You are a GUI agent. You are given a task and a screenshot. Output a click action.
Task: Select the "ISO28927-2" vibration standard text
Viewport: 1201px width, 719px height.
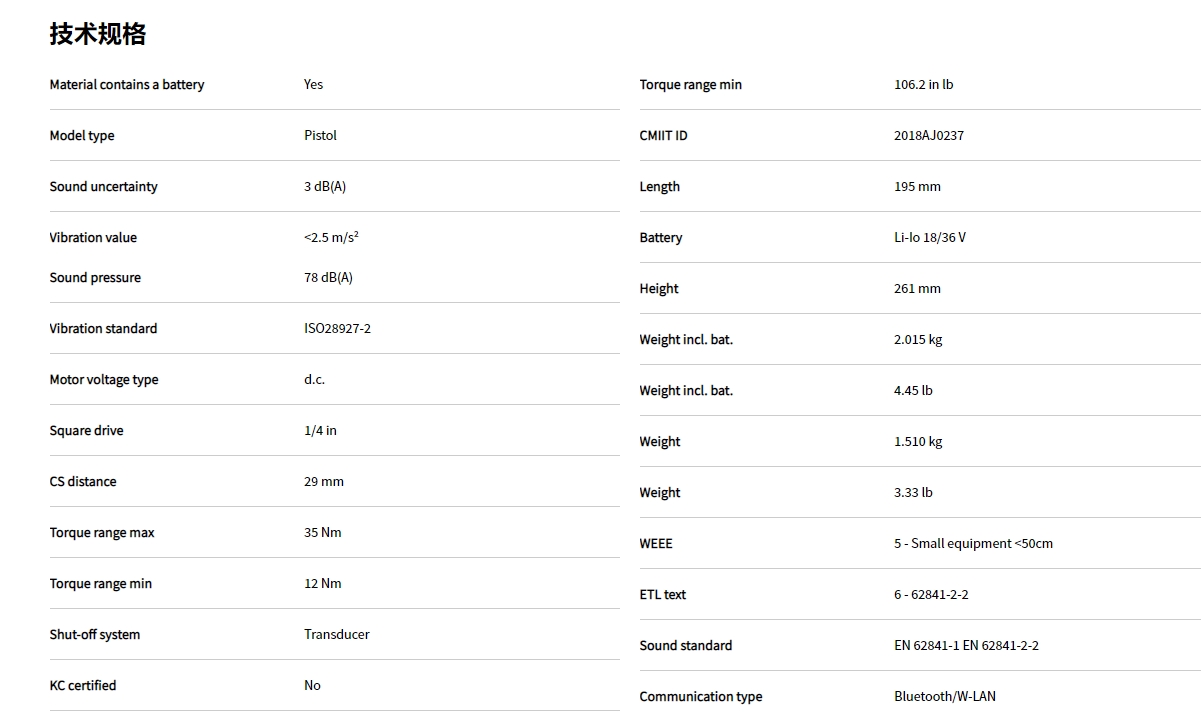[x=337, y=329]
